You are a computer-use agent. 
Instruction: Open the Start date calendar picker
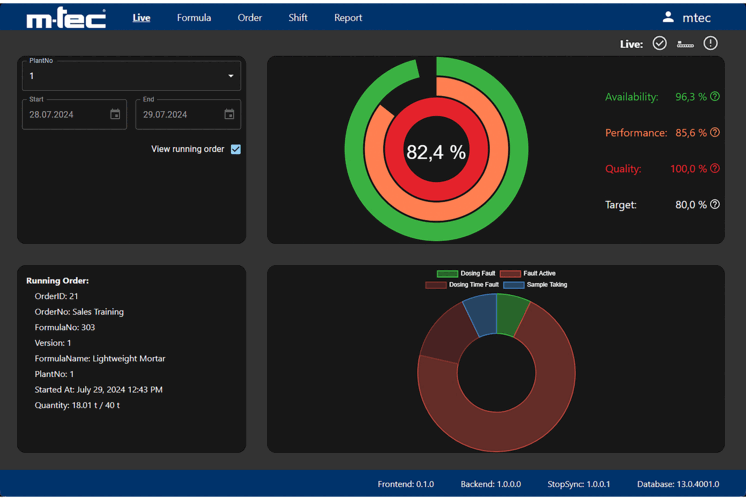pyautogui.click(x=115, y=115)
